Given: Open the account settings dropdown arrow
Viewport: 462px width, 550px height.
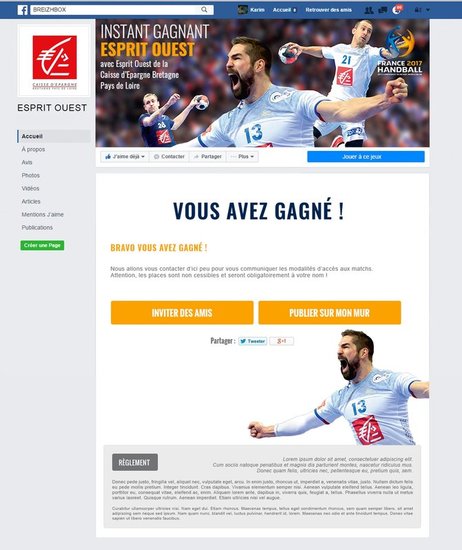Looking at the screenshot, I should tap(428, 10).
